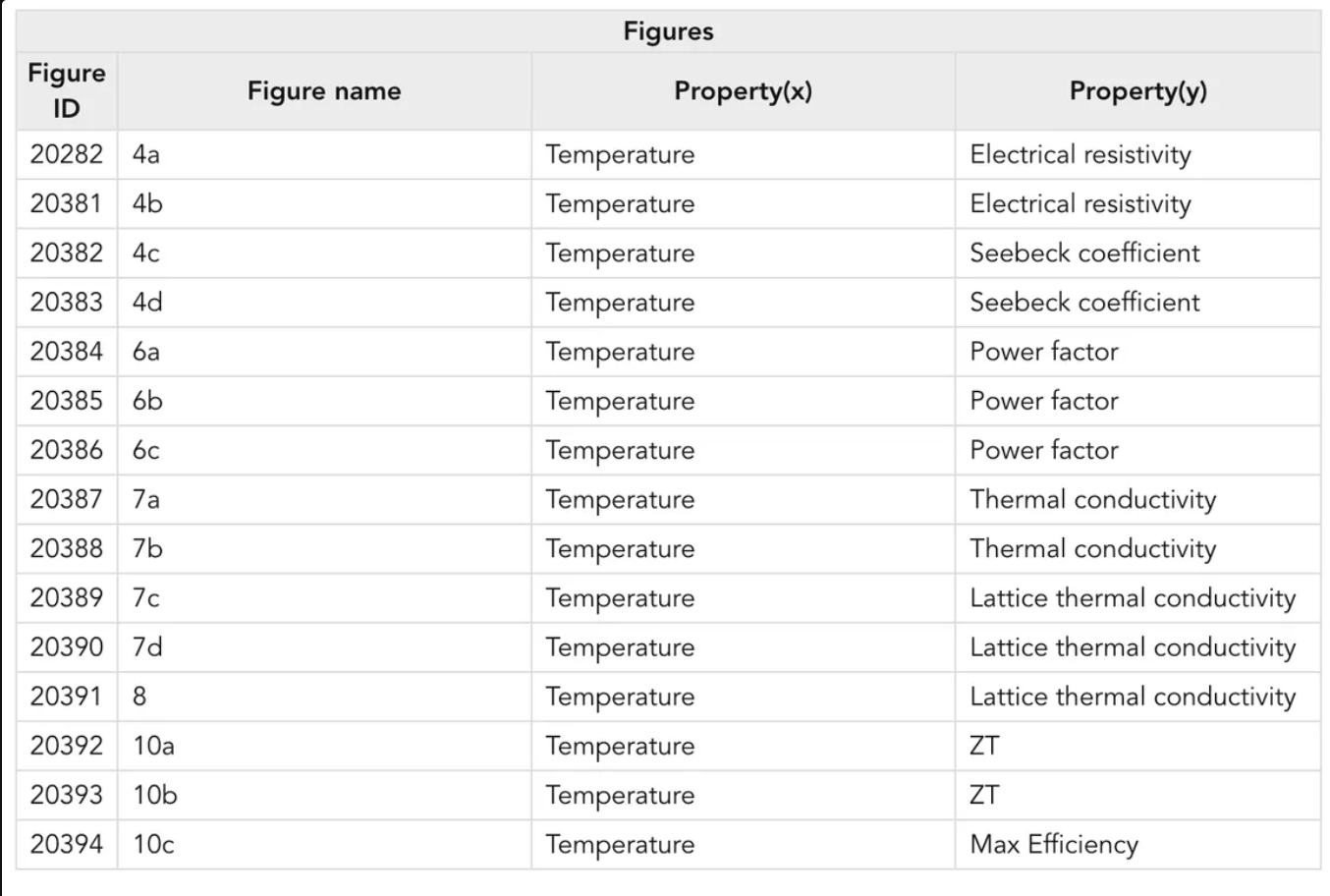Click the Property(y) column header
Viewport: 1330px width, 896px height.
(1137, 90)
